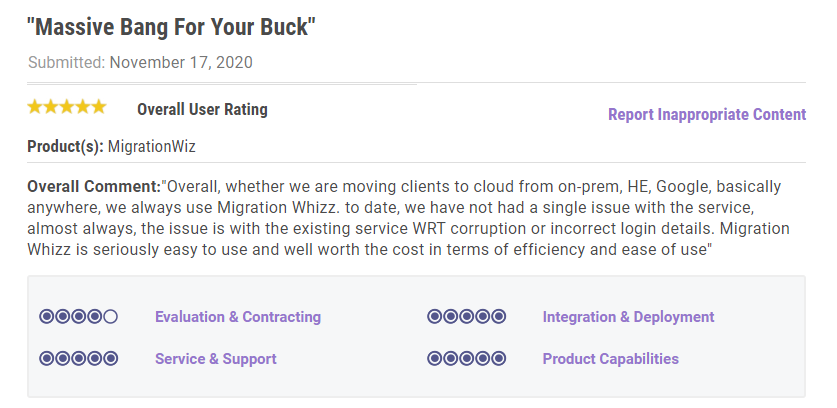The image size is (837, 408).
Task: Click the submitted date November 17, 2020
Action: [180, 62]
